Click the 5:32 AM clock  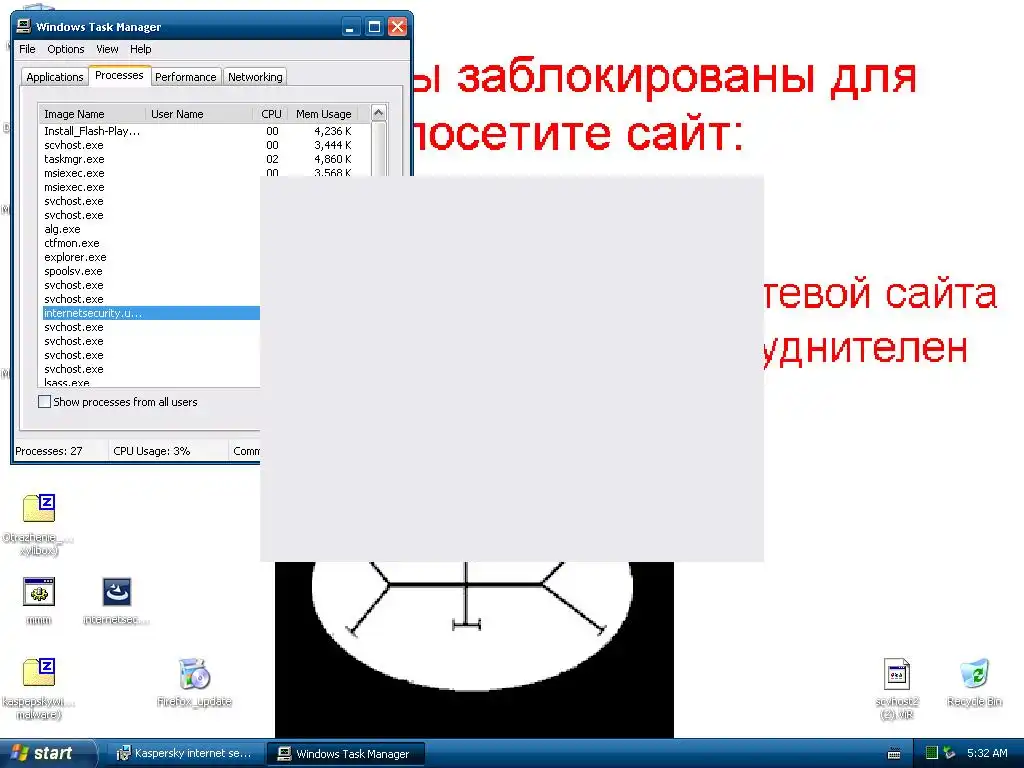987,753
